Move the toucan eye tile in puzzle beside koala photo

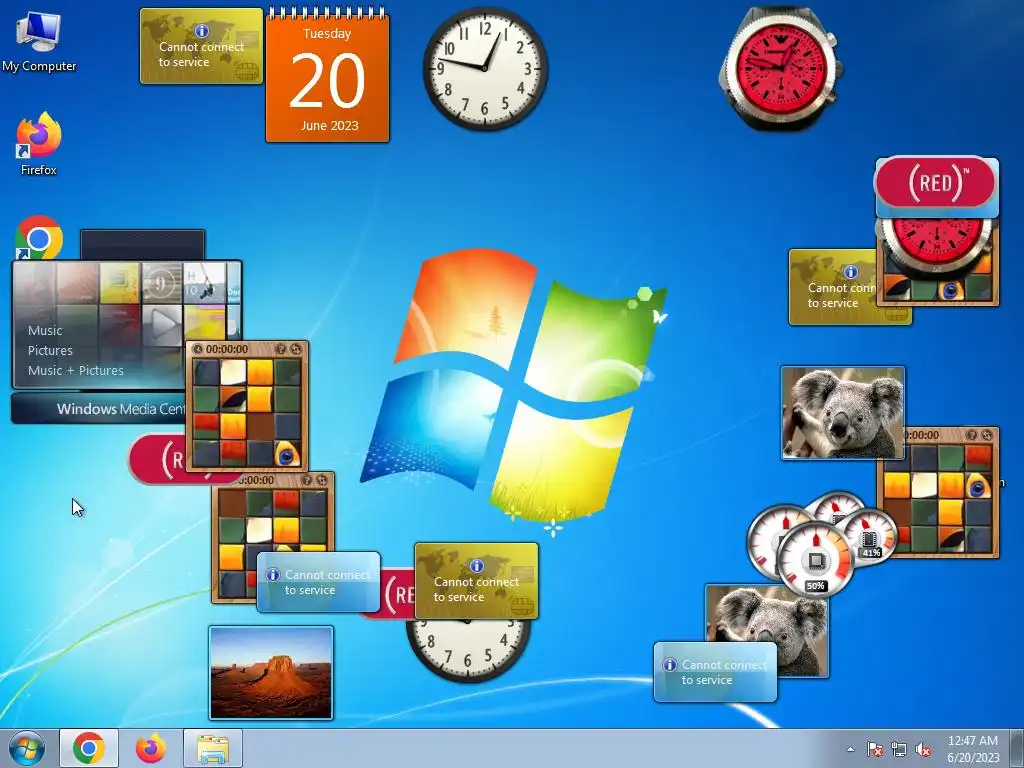[x=977, y=485]
